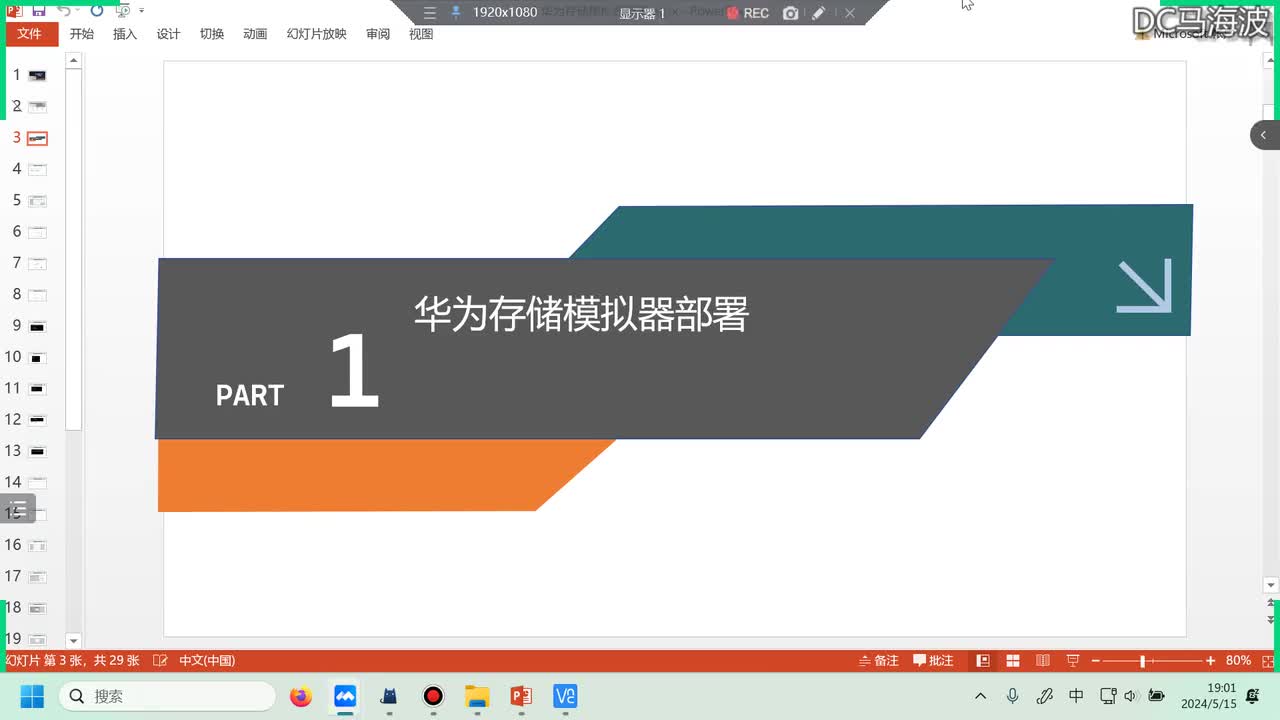Click the zoom in plus button
The image size is (1280, 720).
[x=1211, y=661]
